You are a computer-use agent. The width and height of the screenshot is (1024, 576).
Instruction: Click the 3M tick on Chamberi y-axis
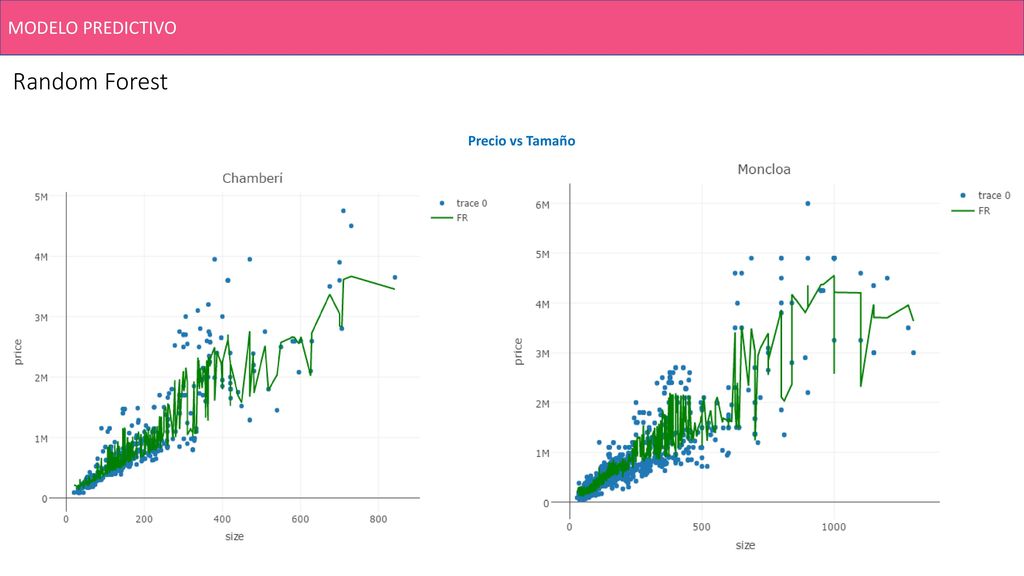point(41,317)
